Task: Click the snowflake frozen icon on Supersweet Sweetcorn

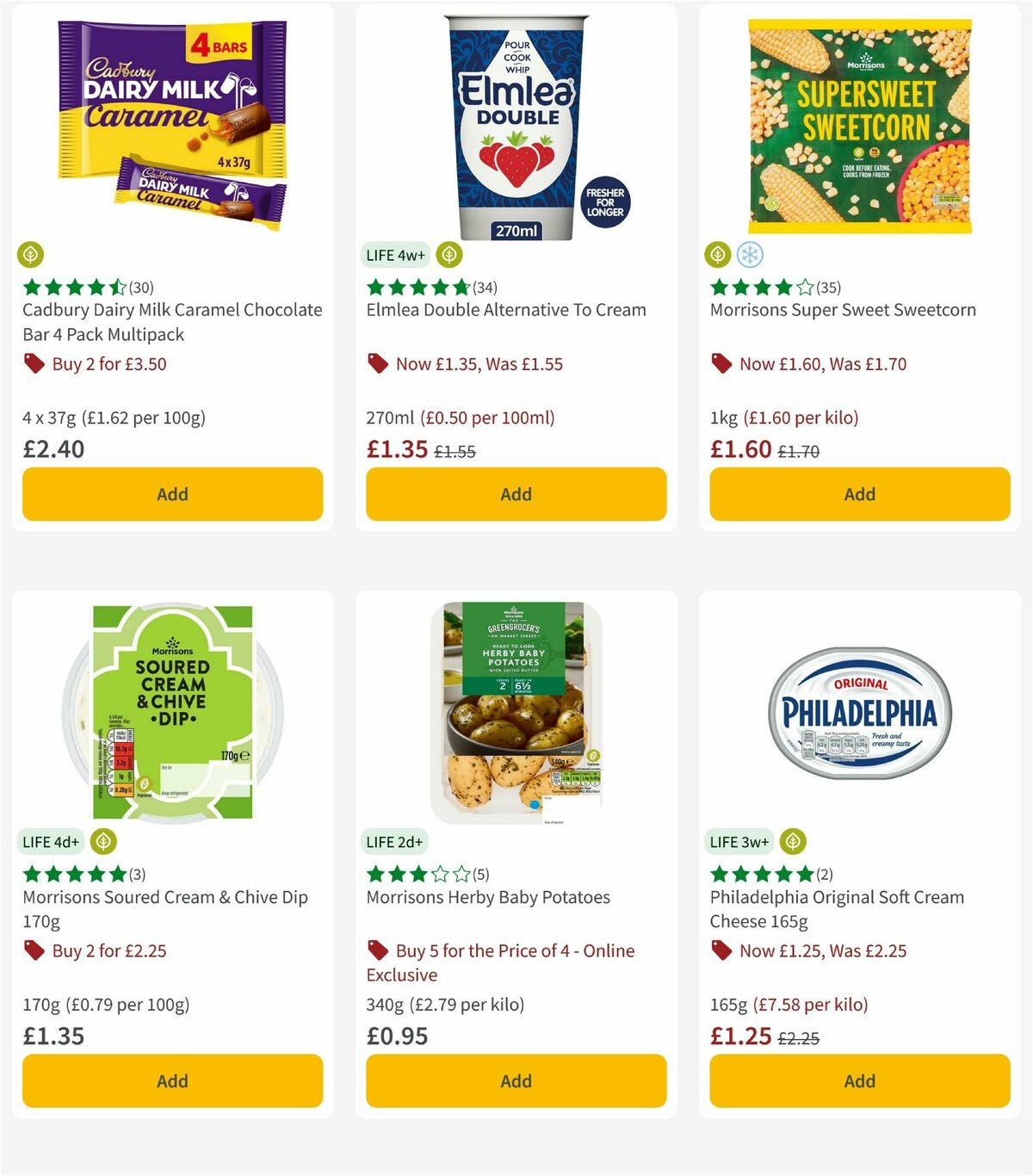Action: tap(750, 255)
